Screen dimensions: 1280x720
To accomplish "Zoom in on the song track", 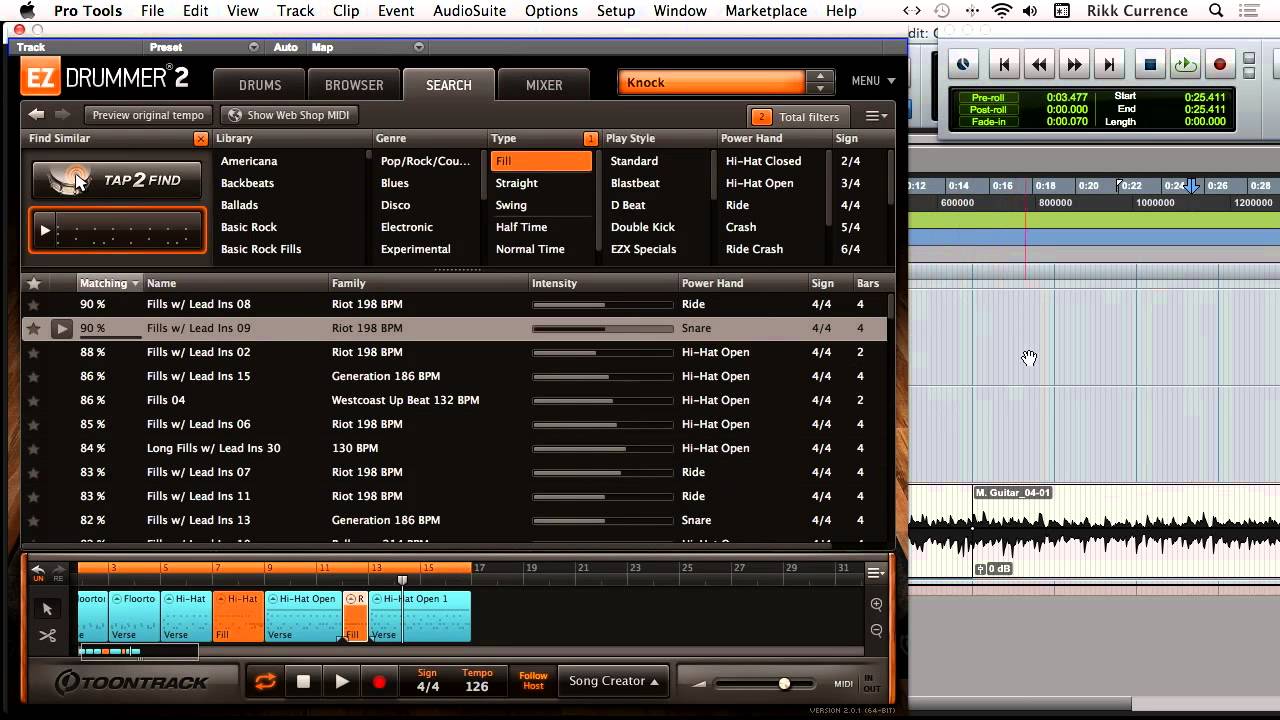I will coord(877,604).
